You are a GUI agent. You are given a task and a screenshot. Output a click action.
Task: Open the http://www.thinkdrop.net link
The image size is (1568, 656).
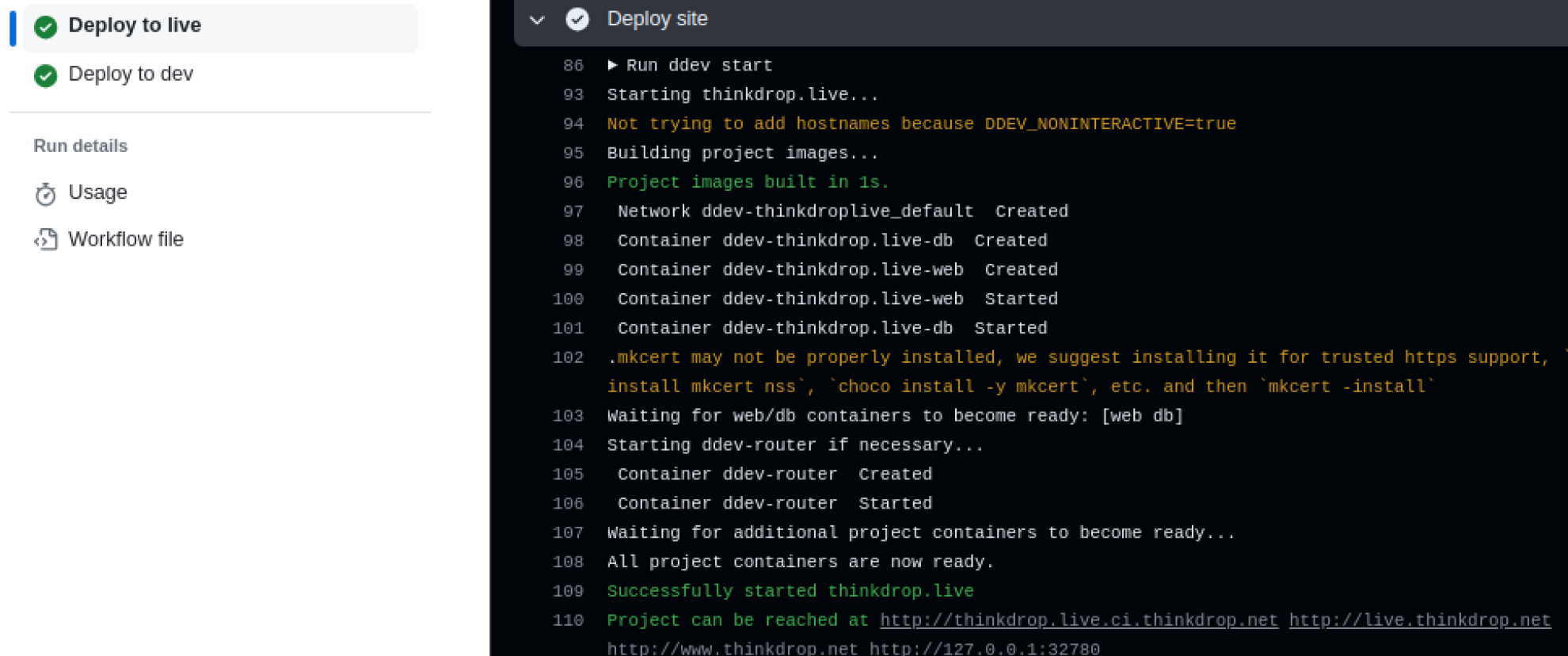(732, 648)
